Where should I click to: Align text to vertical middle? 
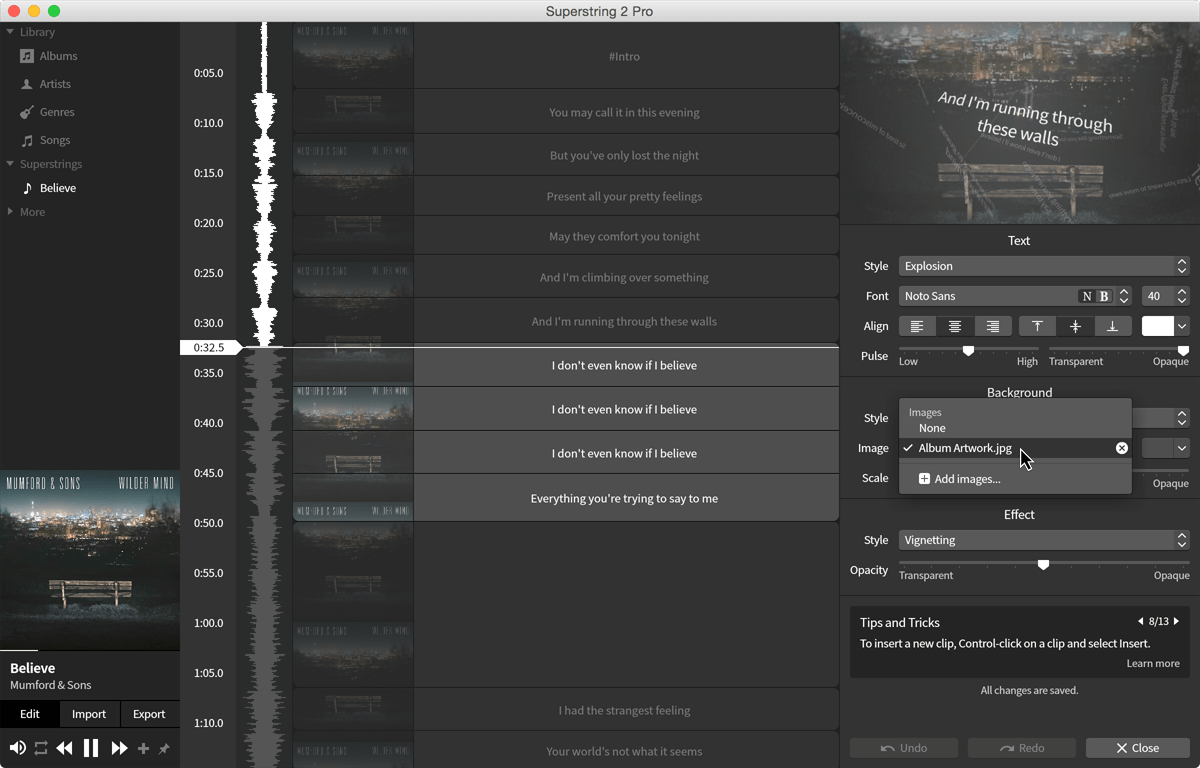tap(1075, 326)
